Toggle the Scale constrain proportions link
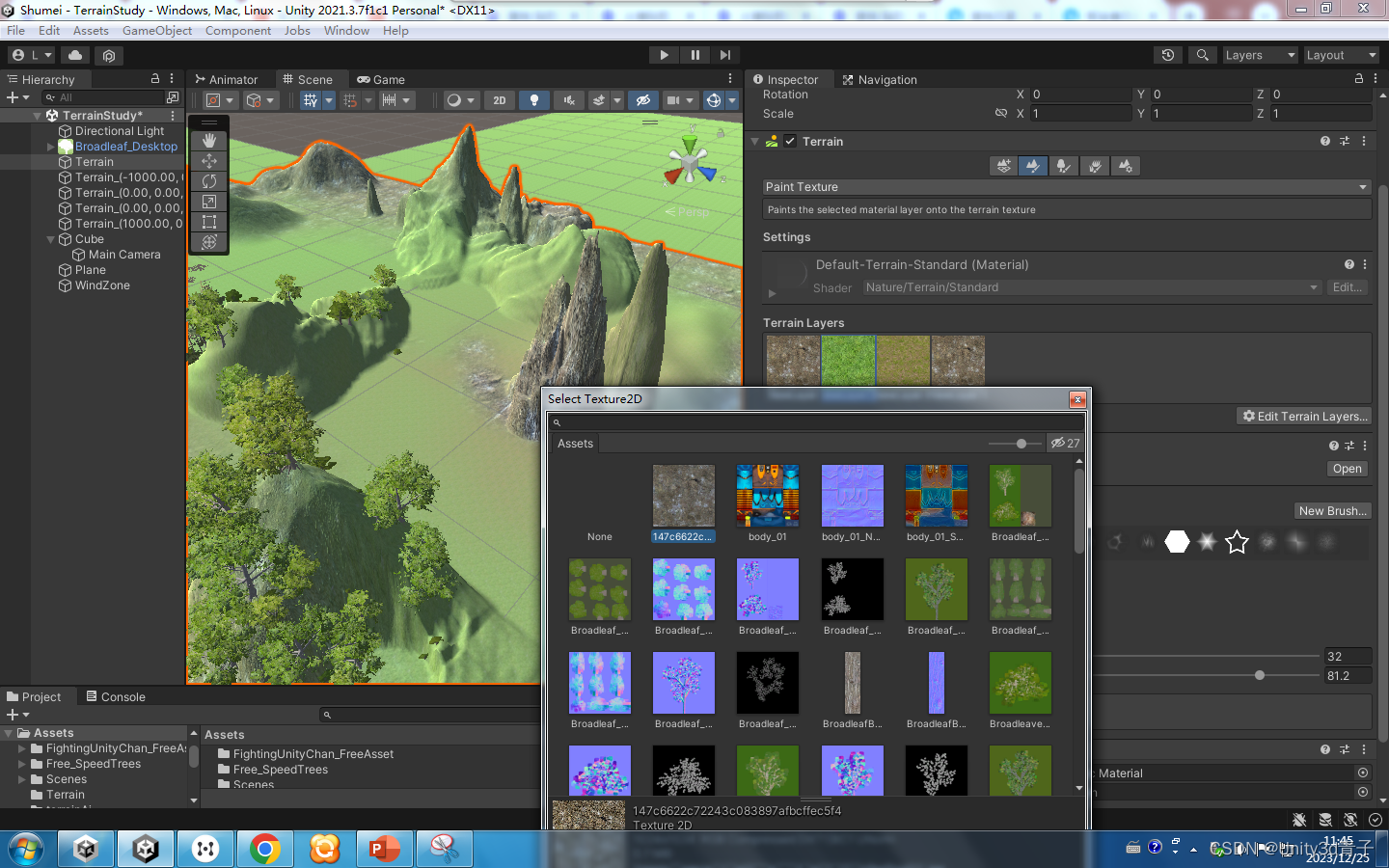 (1001, 114)
